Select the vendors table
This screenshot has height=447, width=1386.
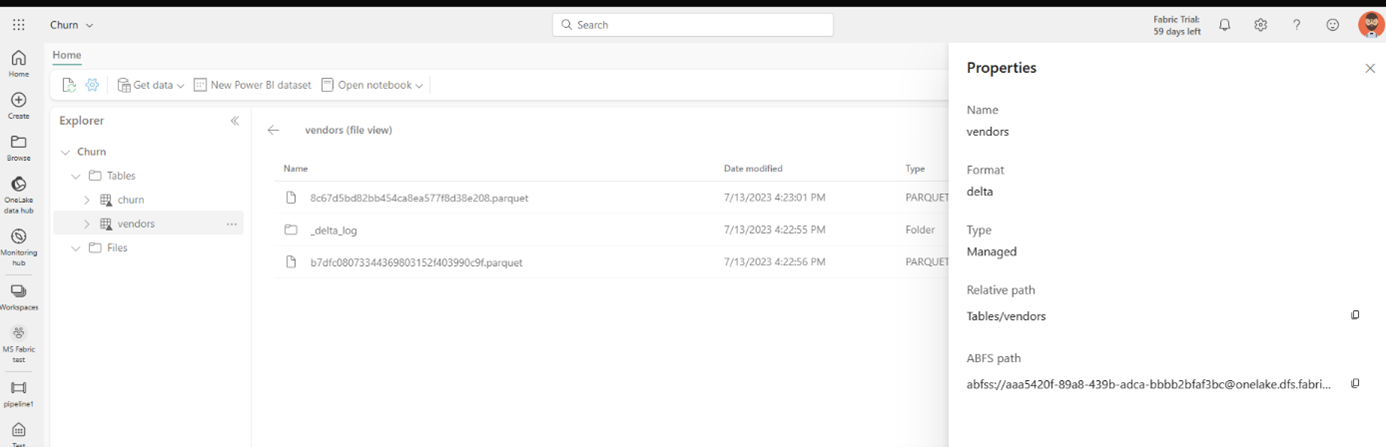(x=135, y=224)
